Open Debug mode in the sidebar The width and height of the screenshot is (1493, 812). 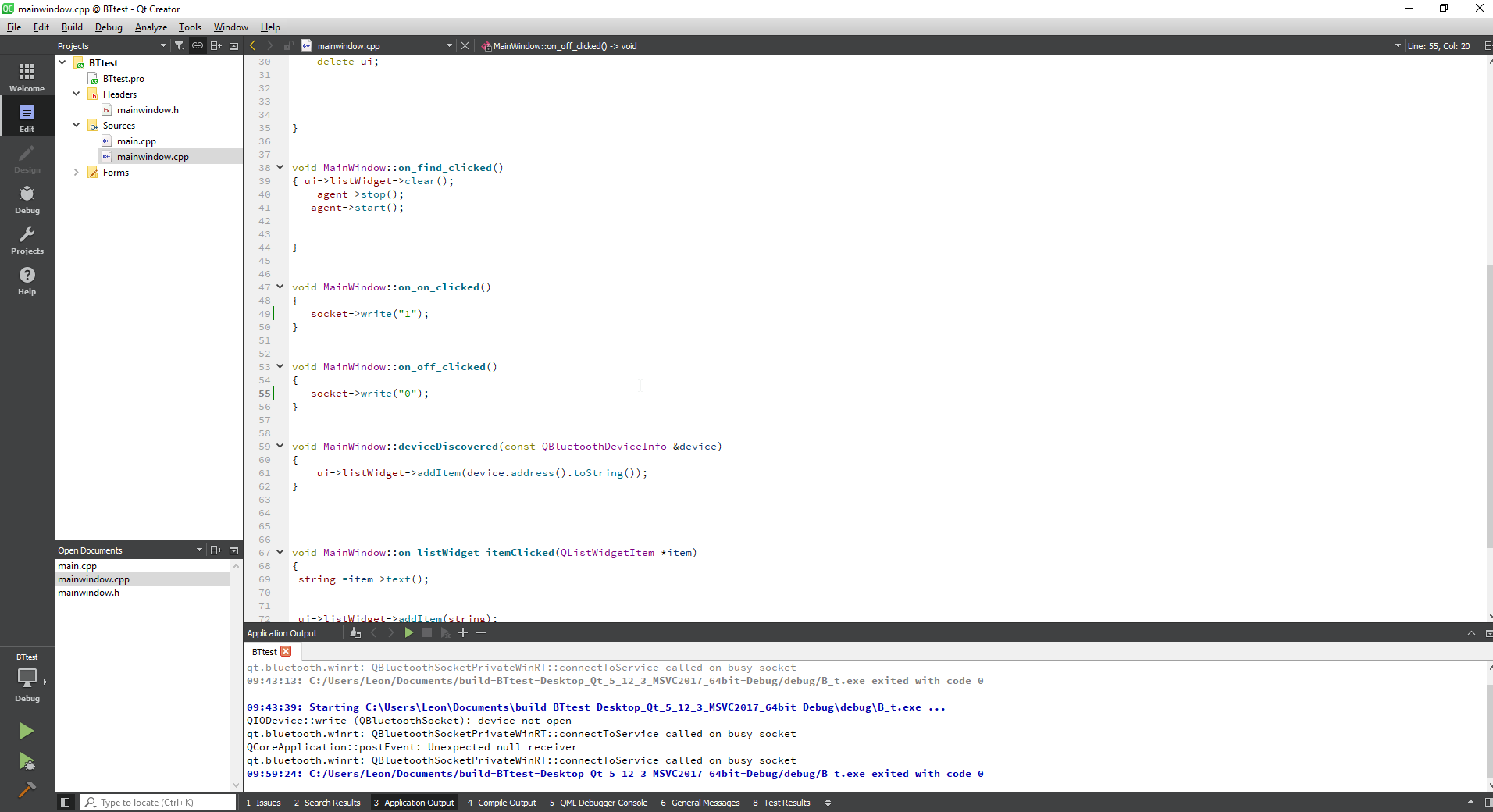point(27,199)
